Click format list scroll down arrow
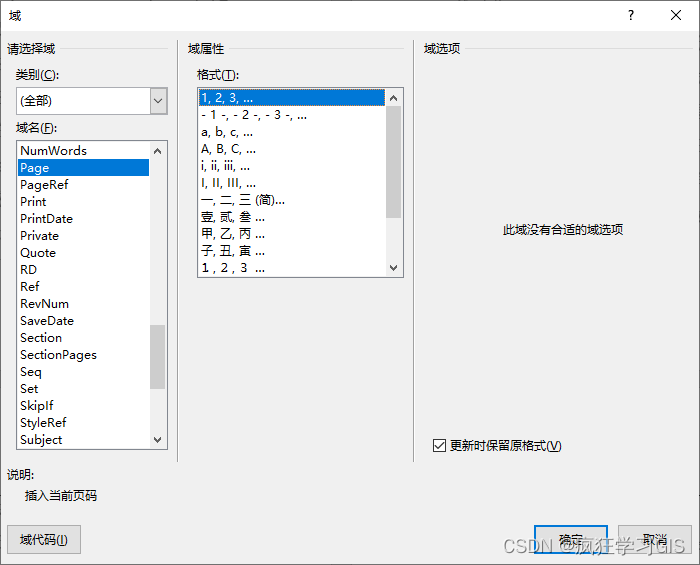The height and width of the screenshot is (565, 700). point(393,268)
